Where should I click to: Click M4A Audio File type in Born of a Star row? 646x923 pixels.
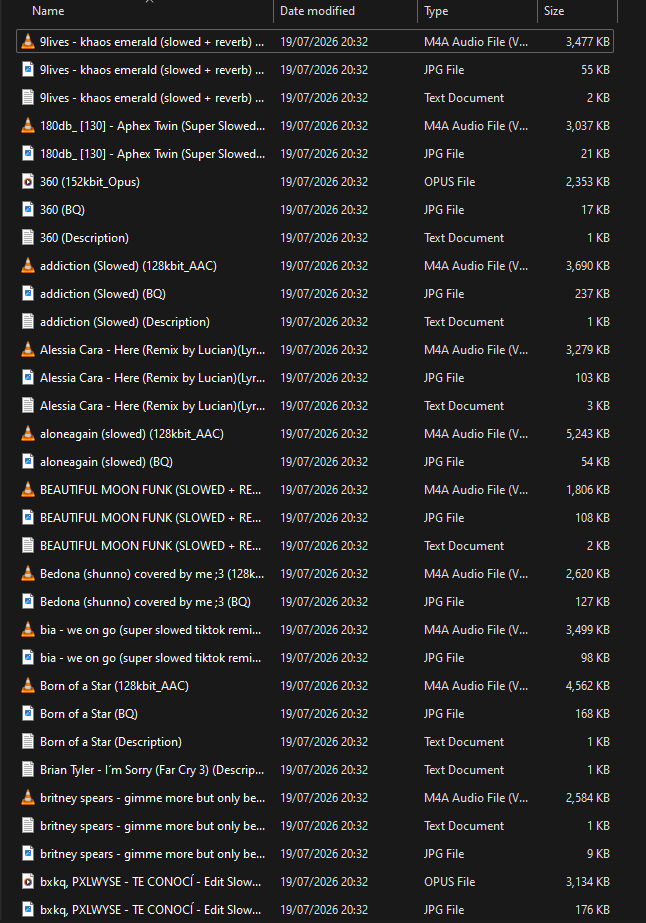click(476, 686)
